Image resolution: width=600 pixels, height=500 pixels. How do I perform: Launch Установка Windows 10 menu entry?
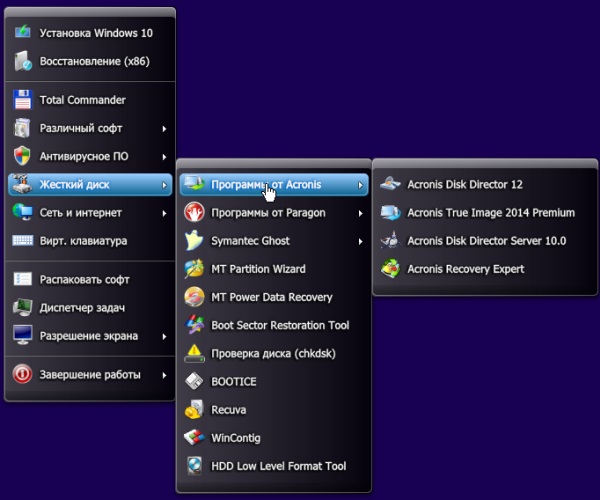pyautogui.click(x=90, y=33)
